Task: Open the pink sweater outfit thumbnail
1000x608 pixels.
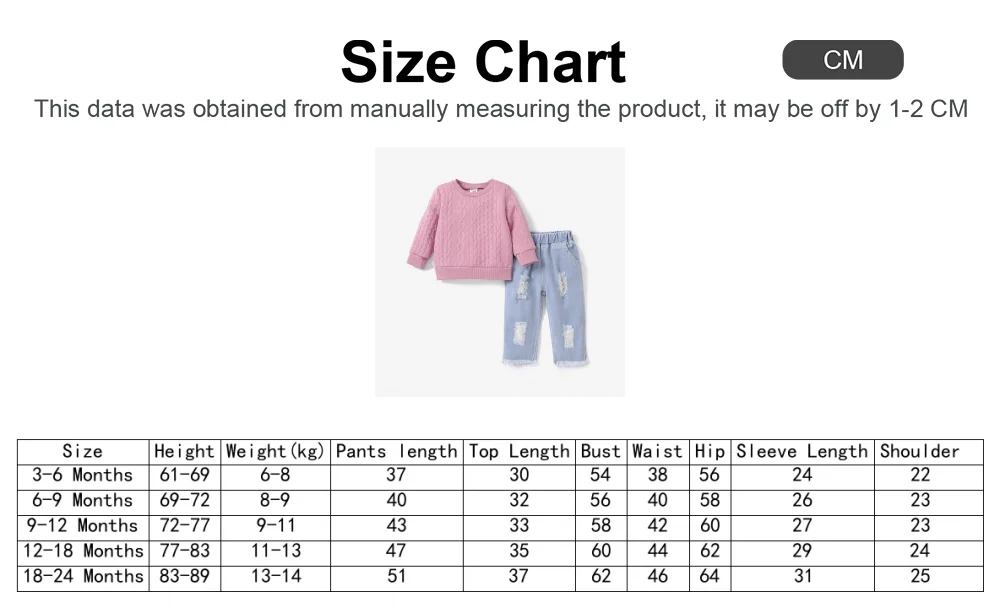Action: 500,272
